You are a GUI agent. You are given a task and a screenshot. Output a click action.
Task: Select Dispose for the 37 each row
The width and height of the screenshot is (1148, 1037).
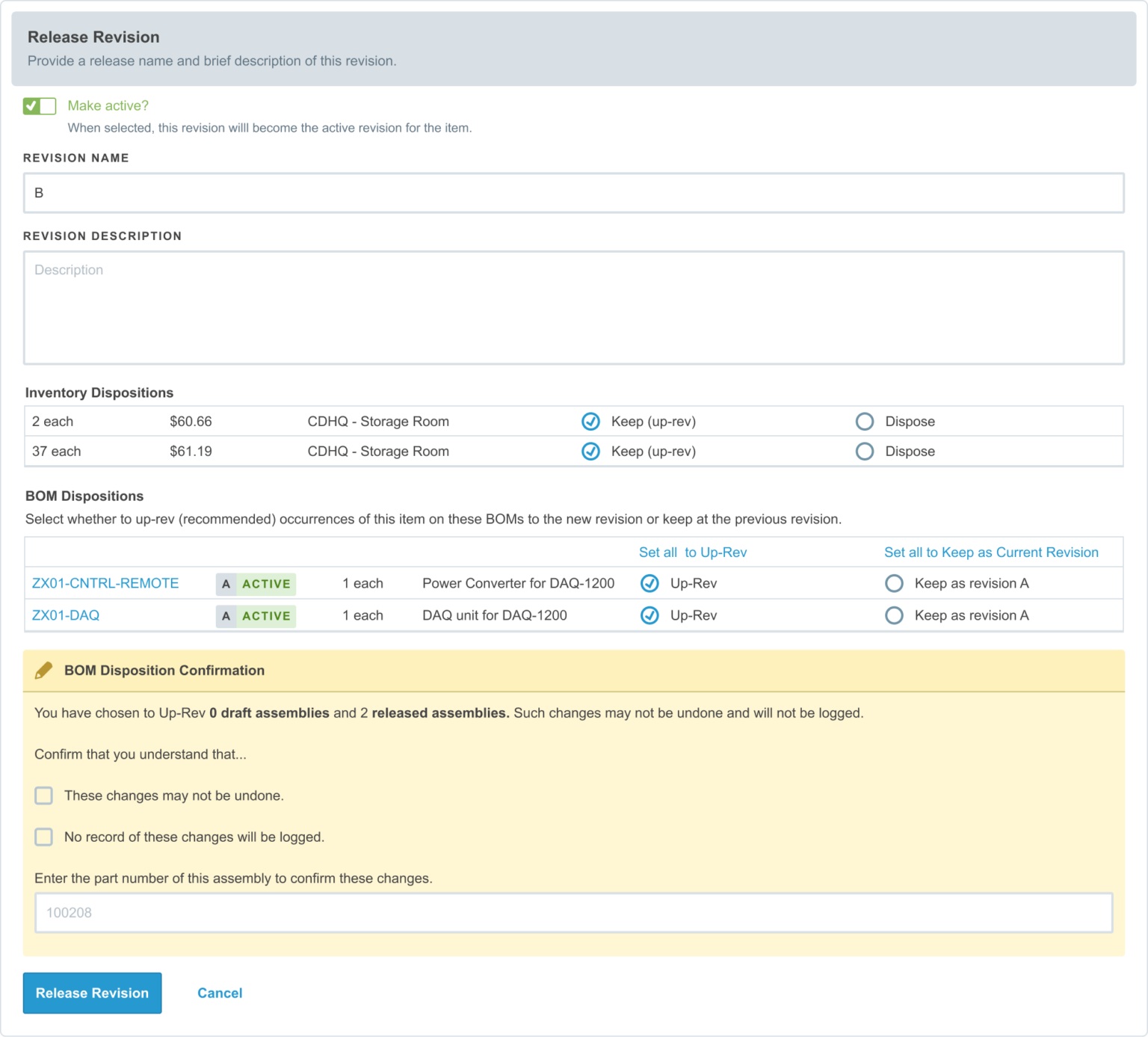click(865, 452)
